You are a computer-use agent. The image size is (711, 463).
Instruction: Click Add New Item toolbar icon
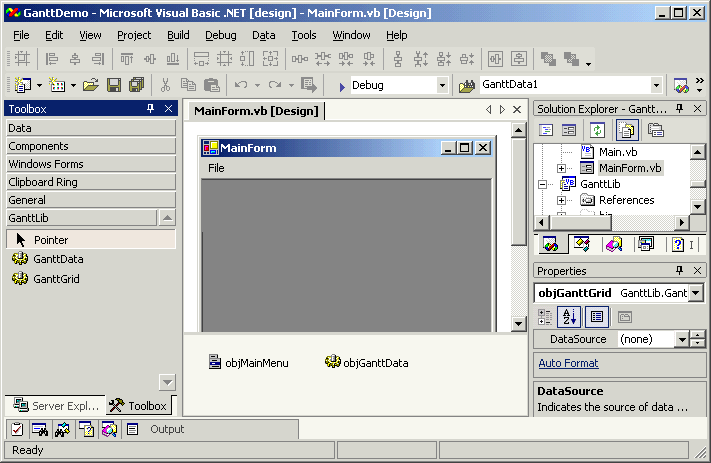57,85
